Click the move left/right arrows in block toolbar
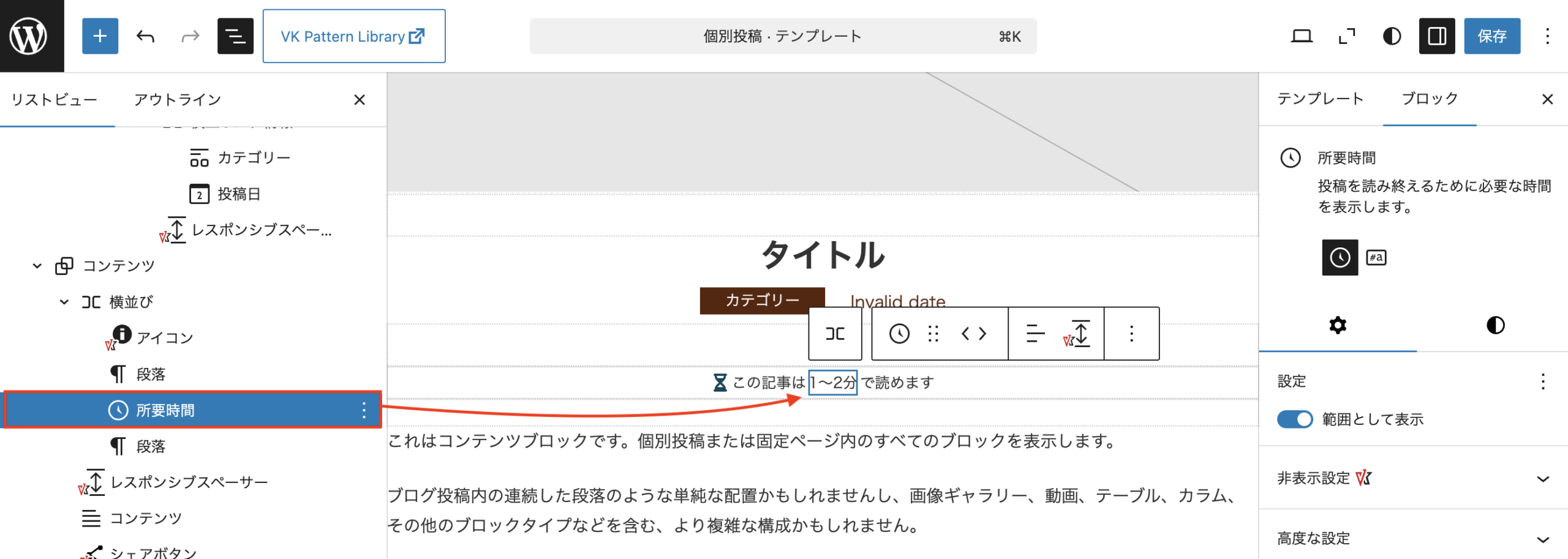The height and width of the screenshot is (559, 1568). coord(973,334)
